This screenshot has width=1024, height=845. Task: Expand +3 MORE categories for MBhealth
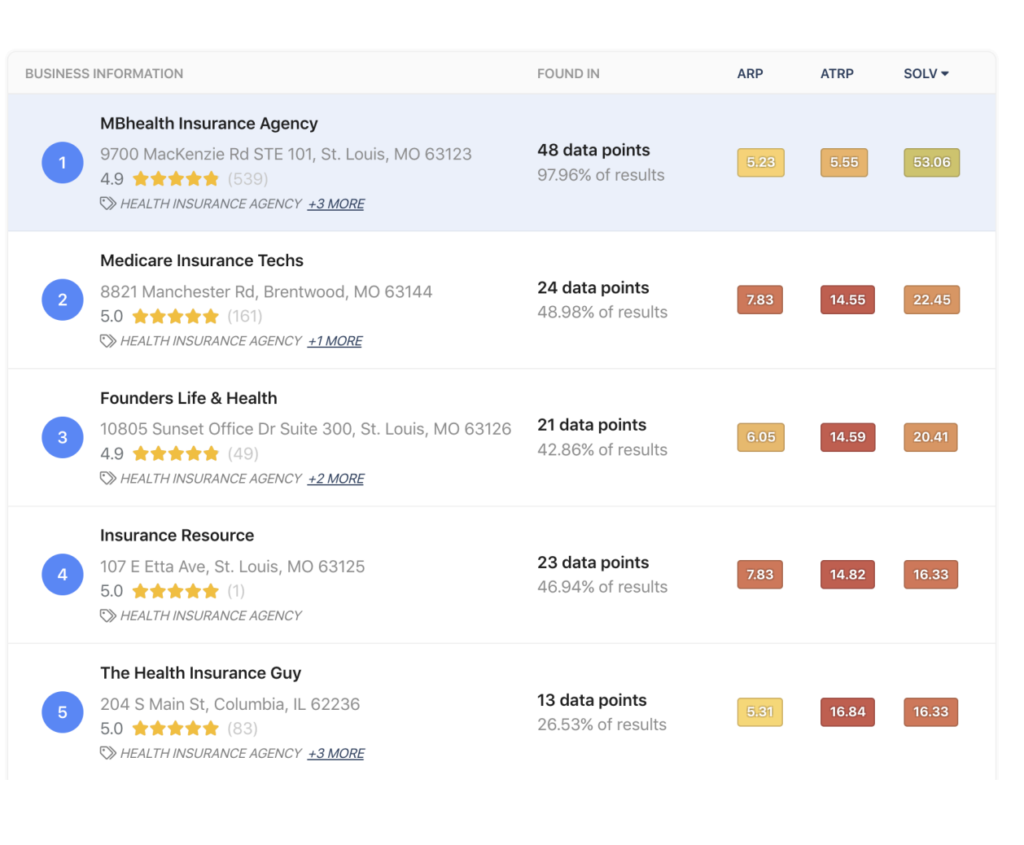coord(336,204)
